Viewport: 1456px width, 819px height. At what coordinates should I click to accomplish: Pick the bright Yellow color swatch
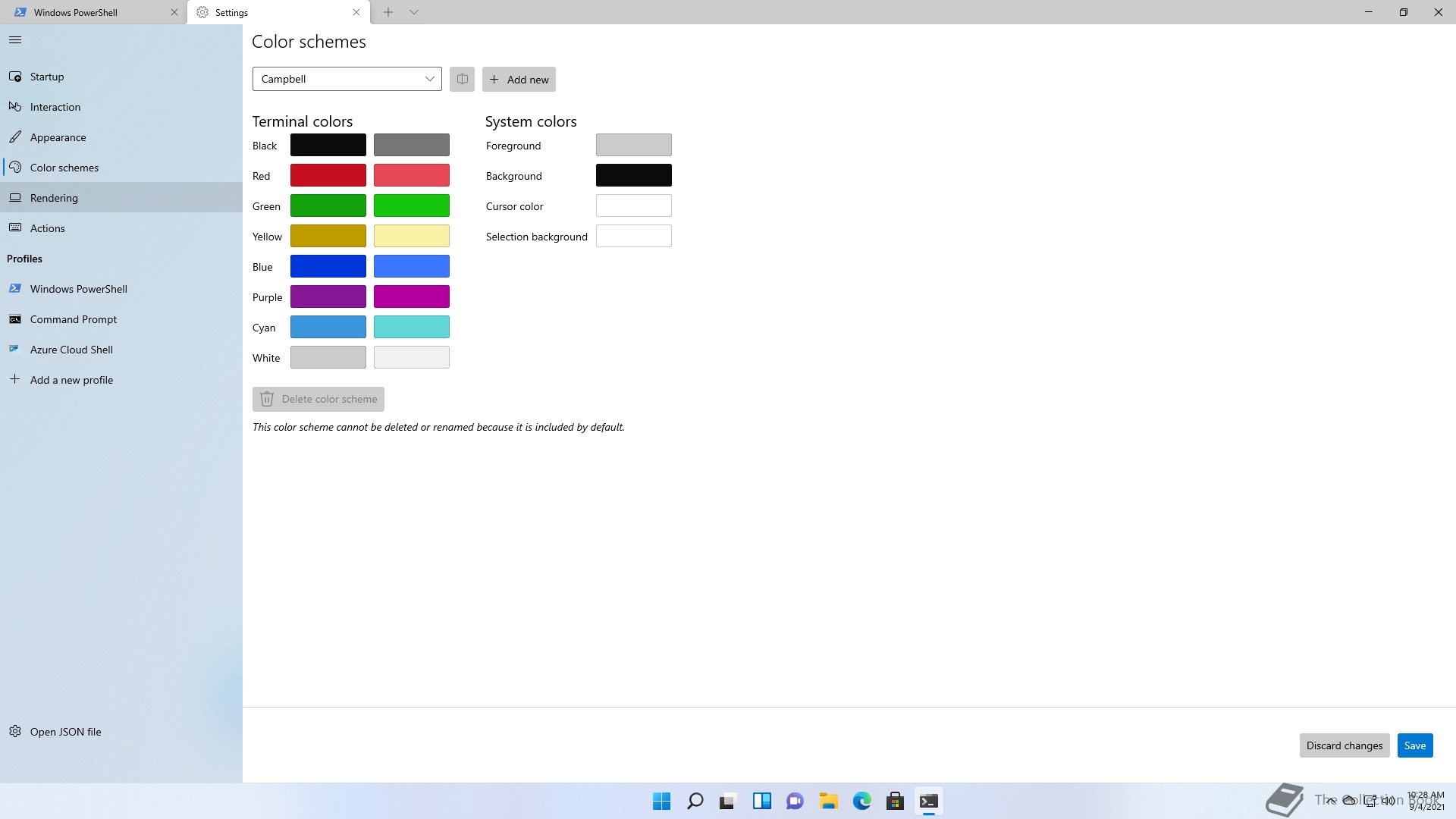[x=412, y=236]
